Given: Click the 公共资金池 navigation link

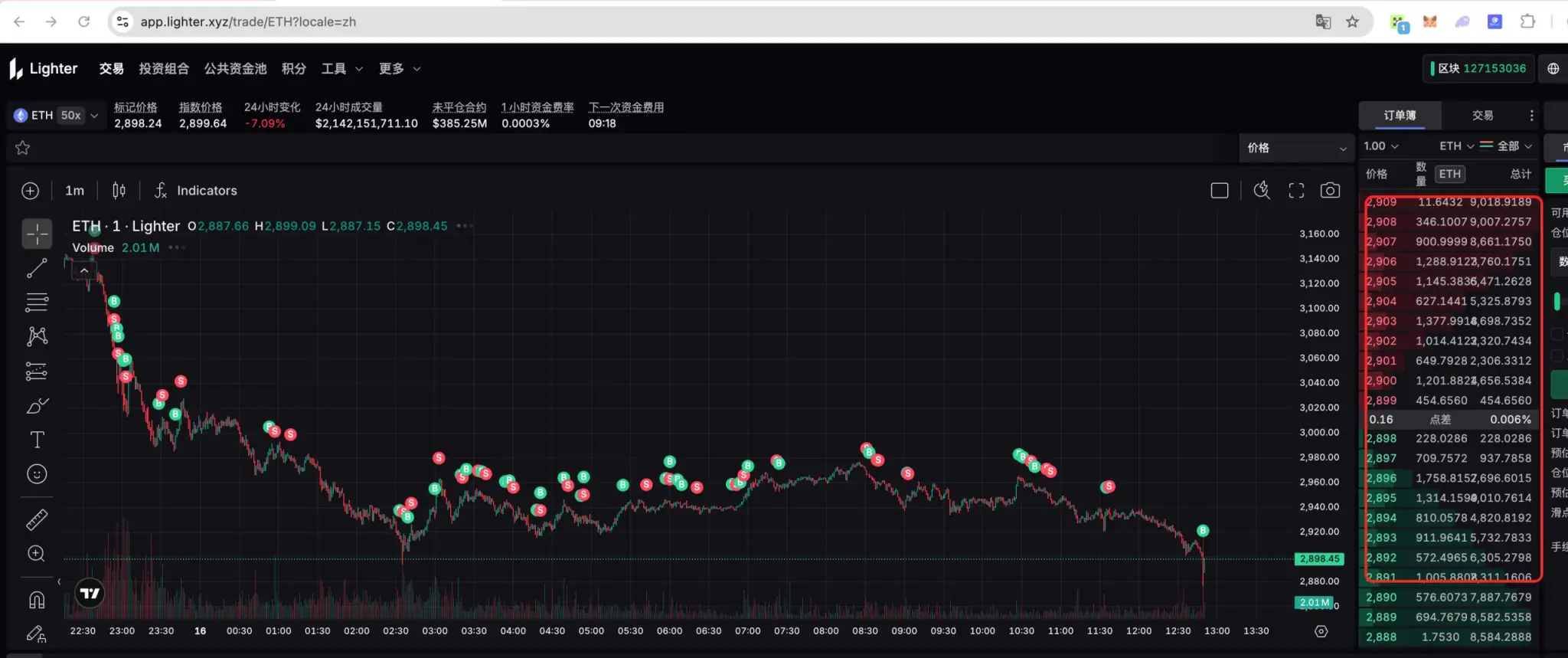Looking at the screenshot, I should click(x=235, y=69).
